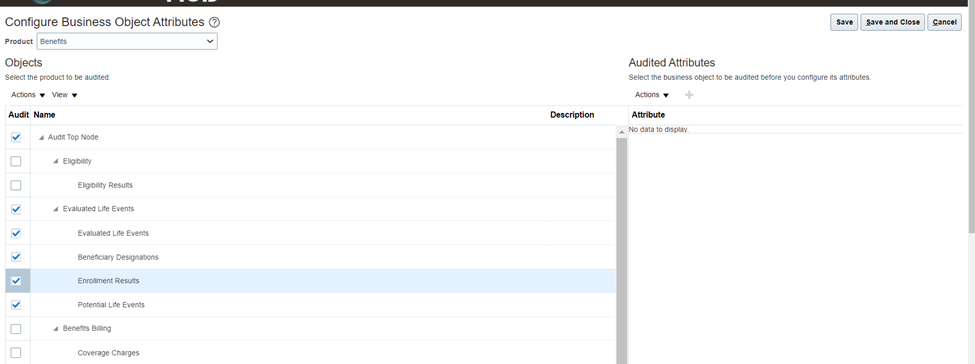The height and width of the screenshot is (364, 975).
Task: Open View menu in Objects panel
Action: coord(64,95)
